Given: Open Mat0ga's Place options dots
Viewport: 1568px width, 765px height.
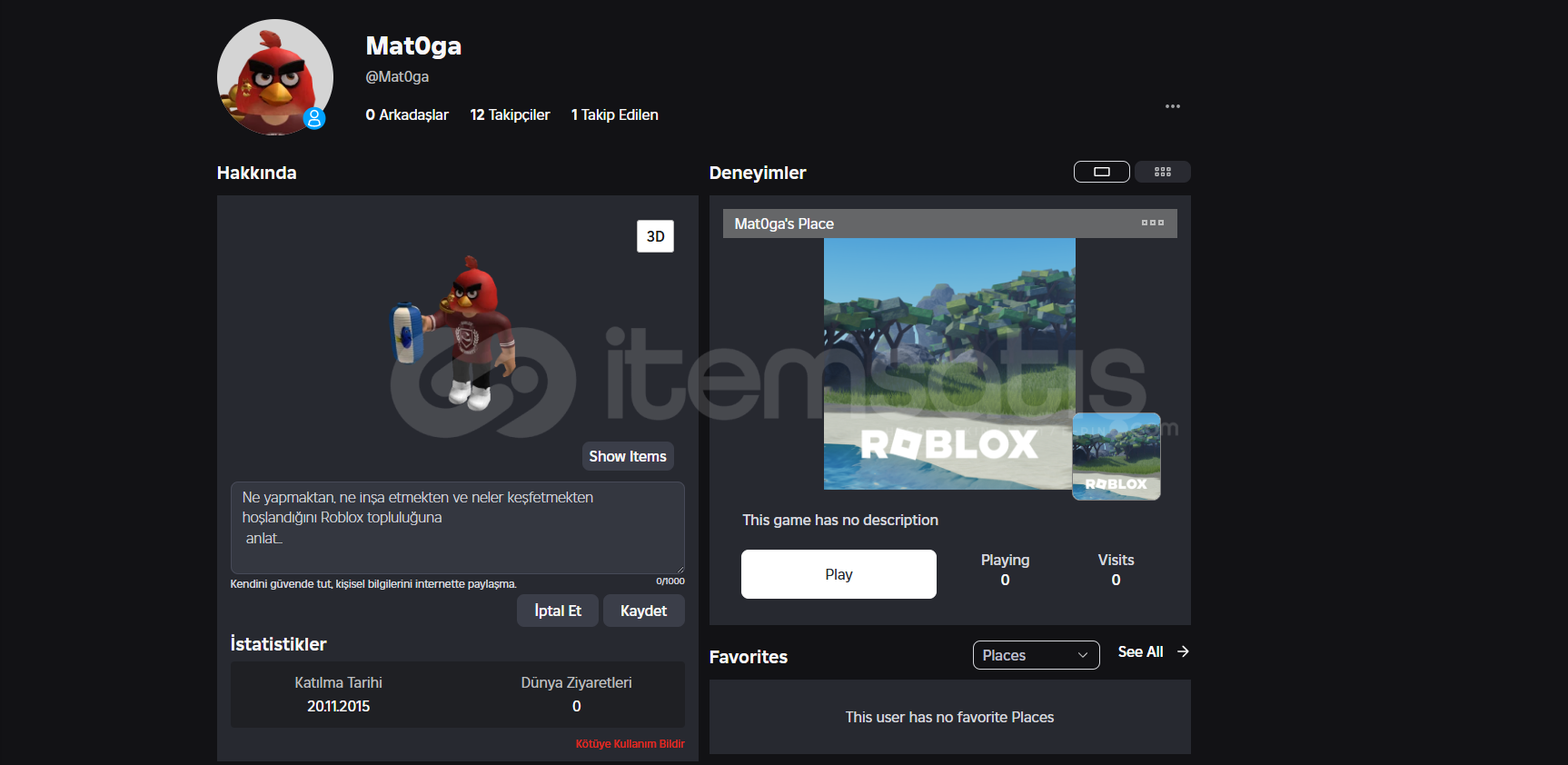Looking at the screenshot, I should (x=1153, y=223).
